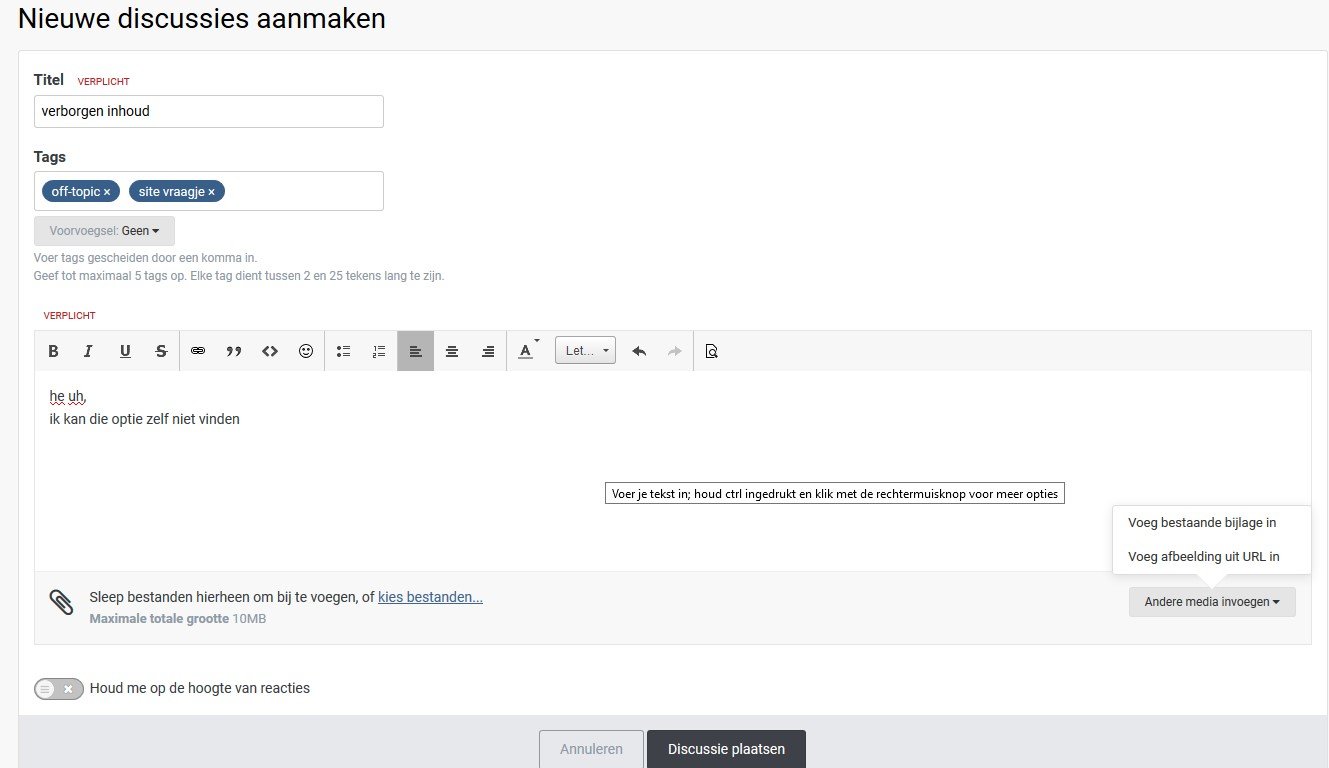Viewport: 1329px width, 768px height.
Task: Click the 'Maximale totale grootte' label
Action: 159,619
